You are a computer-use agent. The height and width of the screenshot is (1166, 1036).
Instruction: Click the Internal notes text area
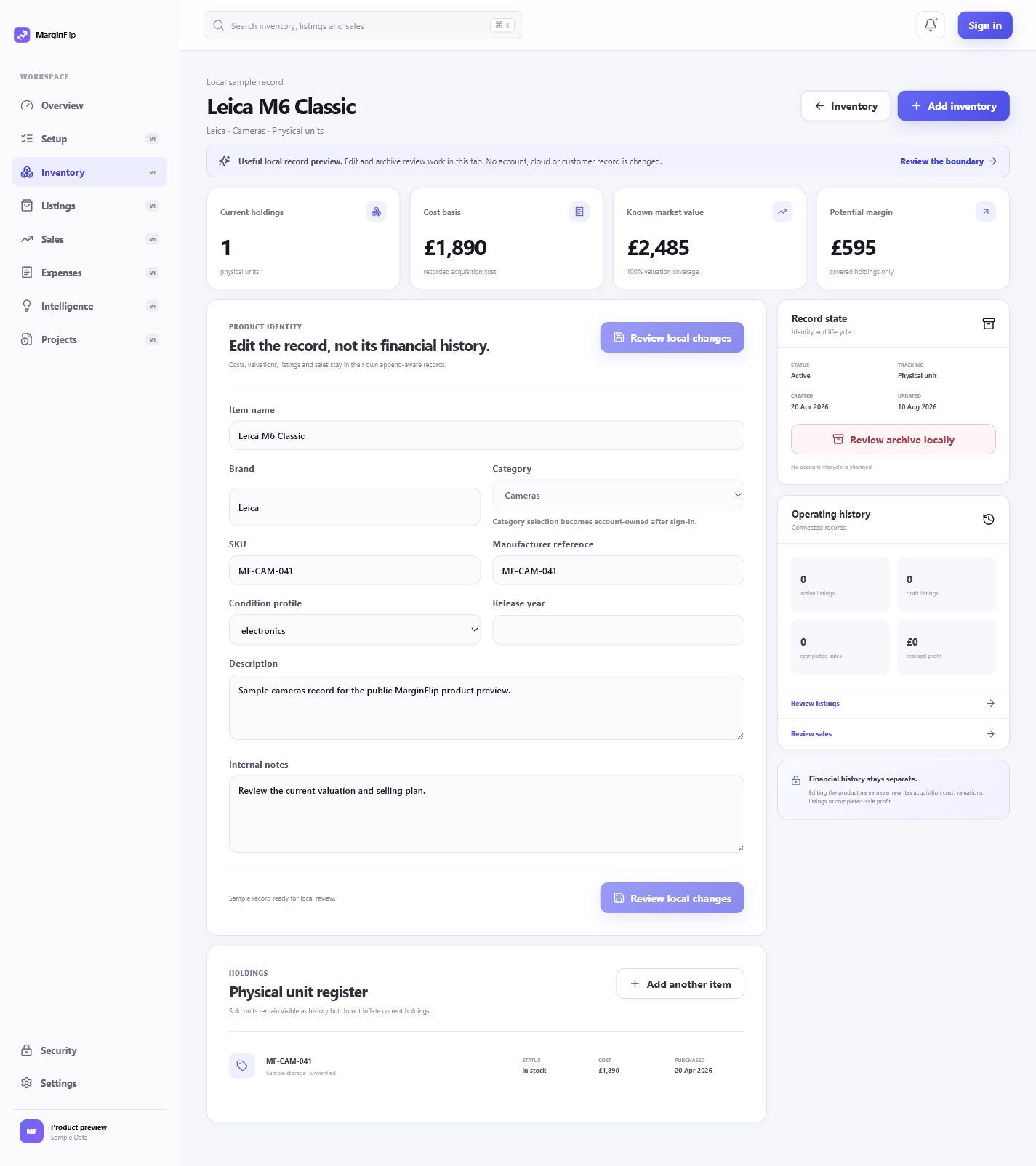tap(486, 813)
